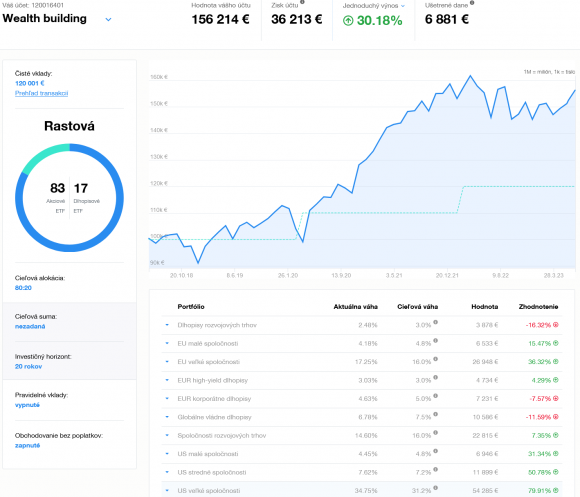
Task: Click the nezadaná target sum value
Action: pos(30,326)
